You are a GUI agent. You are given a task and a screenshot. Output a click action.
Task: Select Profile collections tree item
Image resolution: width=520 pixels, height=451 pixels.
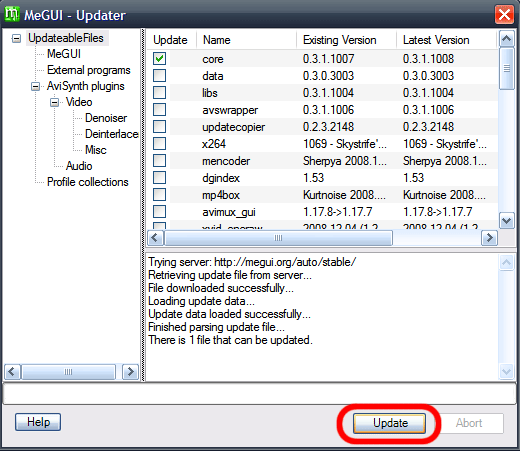click(x=88, y=182)
